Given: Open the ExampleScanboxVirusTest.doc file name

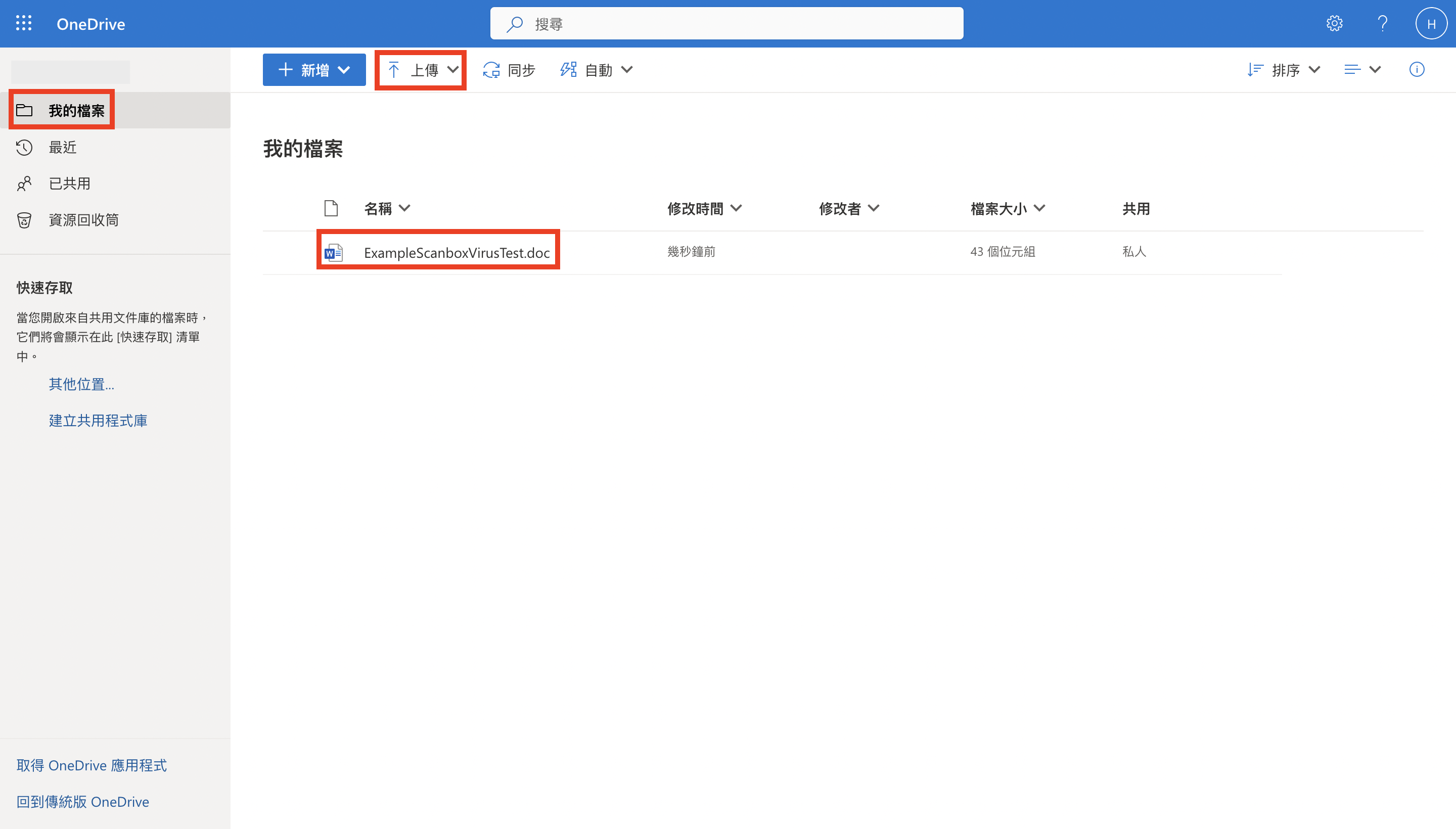Looking at the screenshot, I should tap(457, 253).
